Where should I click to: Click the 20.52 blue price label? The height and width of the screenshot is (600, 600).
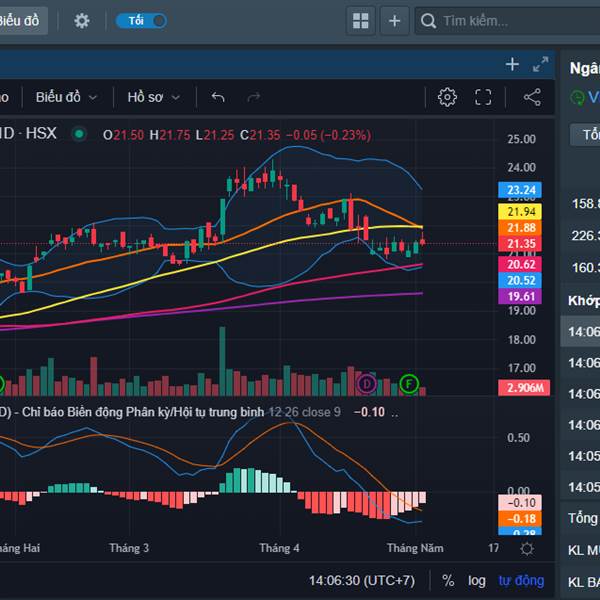(520, 280)
